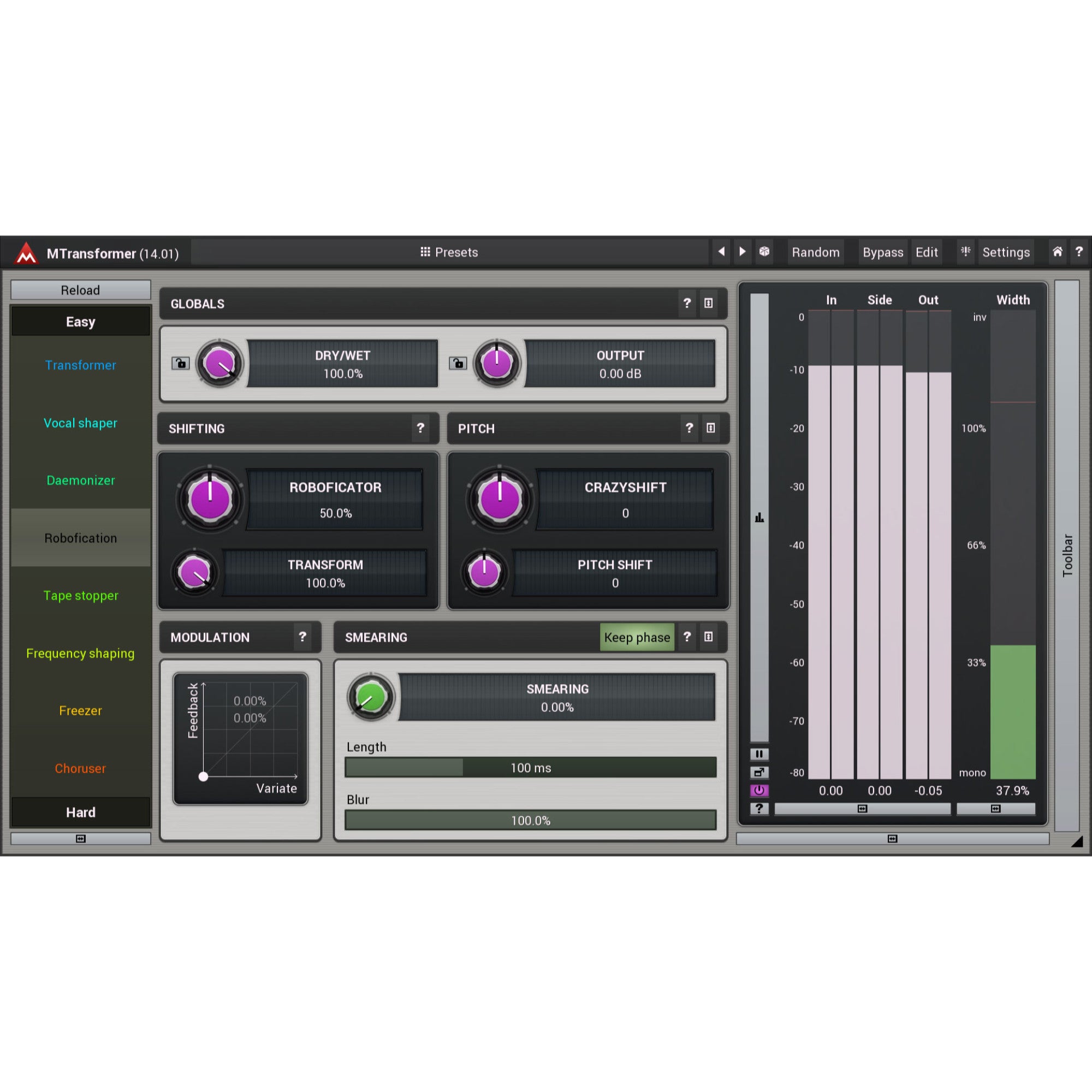Click the Blur 100.0% slider
Viewport: 1092px width, 1092px height.
point(531,820)
